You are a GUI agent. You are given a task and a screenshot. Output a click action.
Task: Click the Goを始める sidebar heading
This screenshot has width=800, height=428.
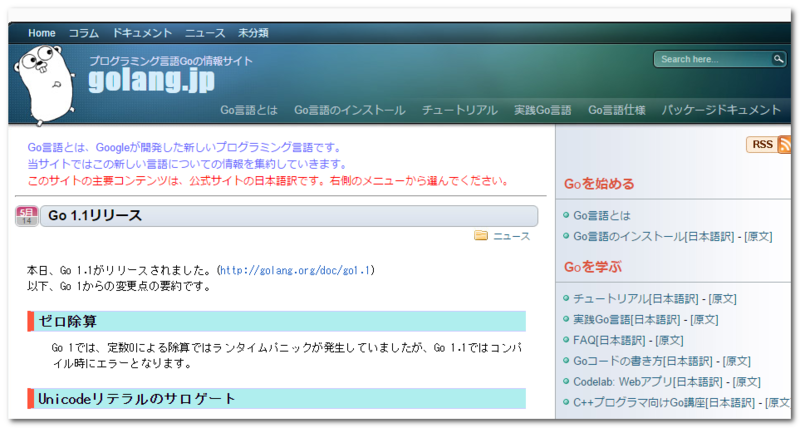(599, 184)
